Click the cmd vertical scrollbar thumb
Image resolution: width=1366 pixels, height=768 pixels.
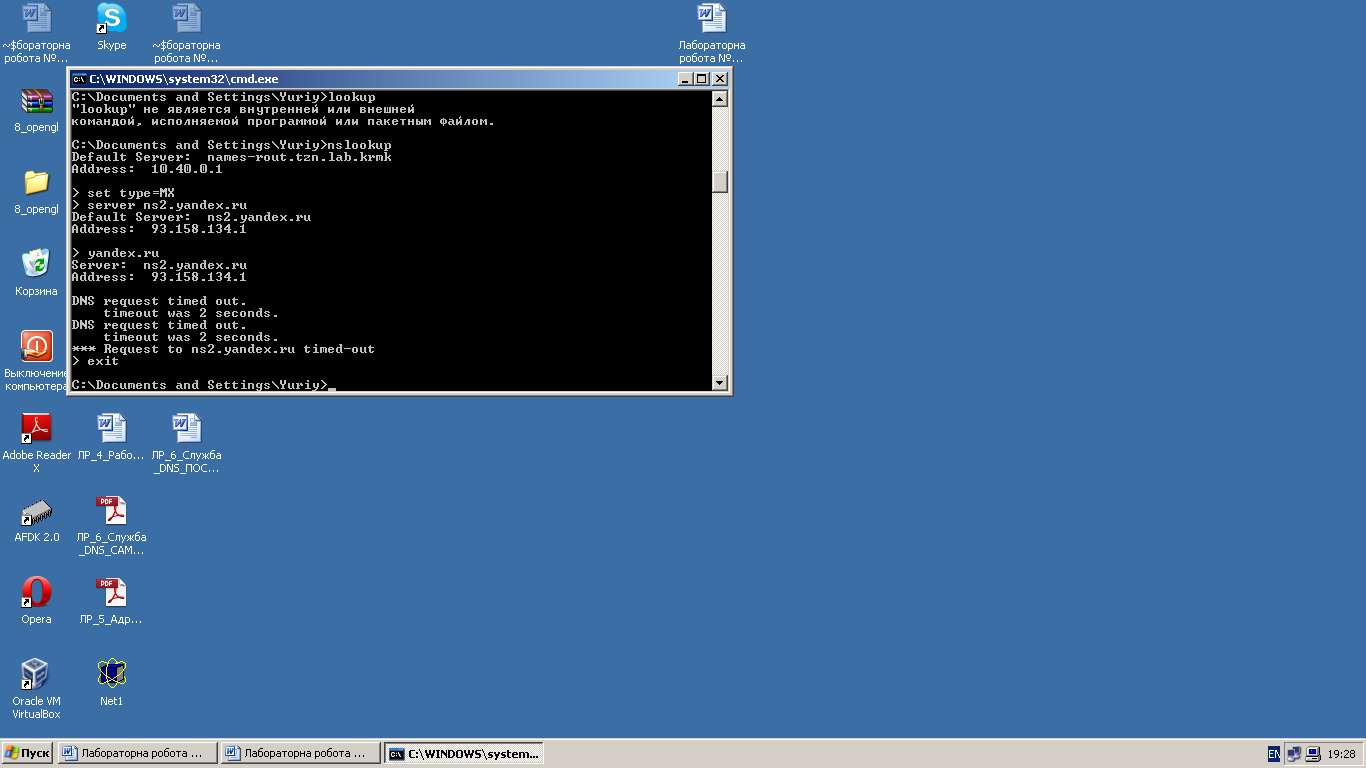[x=719, y=182]
